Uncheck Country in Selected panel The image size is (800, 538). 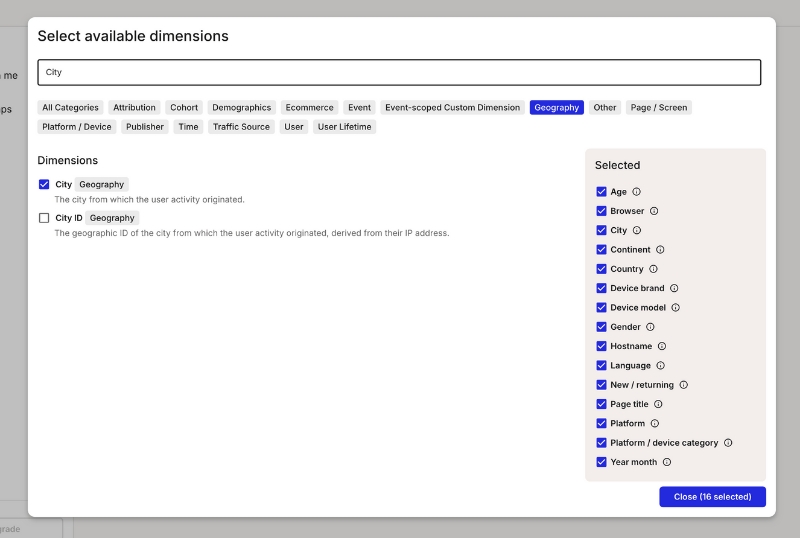[x=602, y=269]
